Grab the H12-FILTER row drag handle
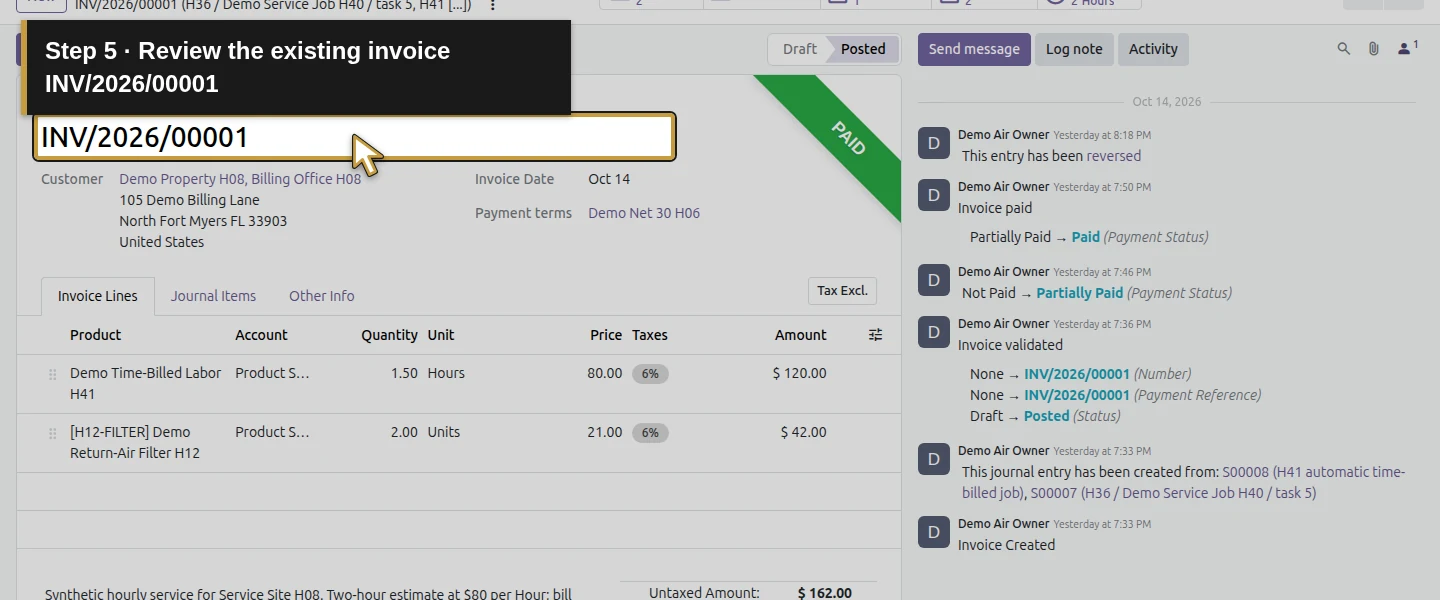 pos(52,433)
